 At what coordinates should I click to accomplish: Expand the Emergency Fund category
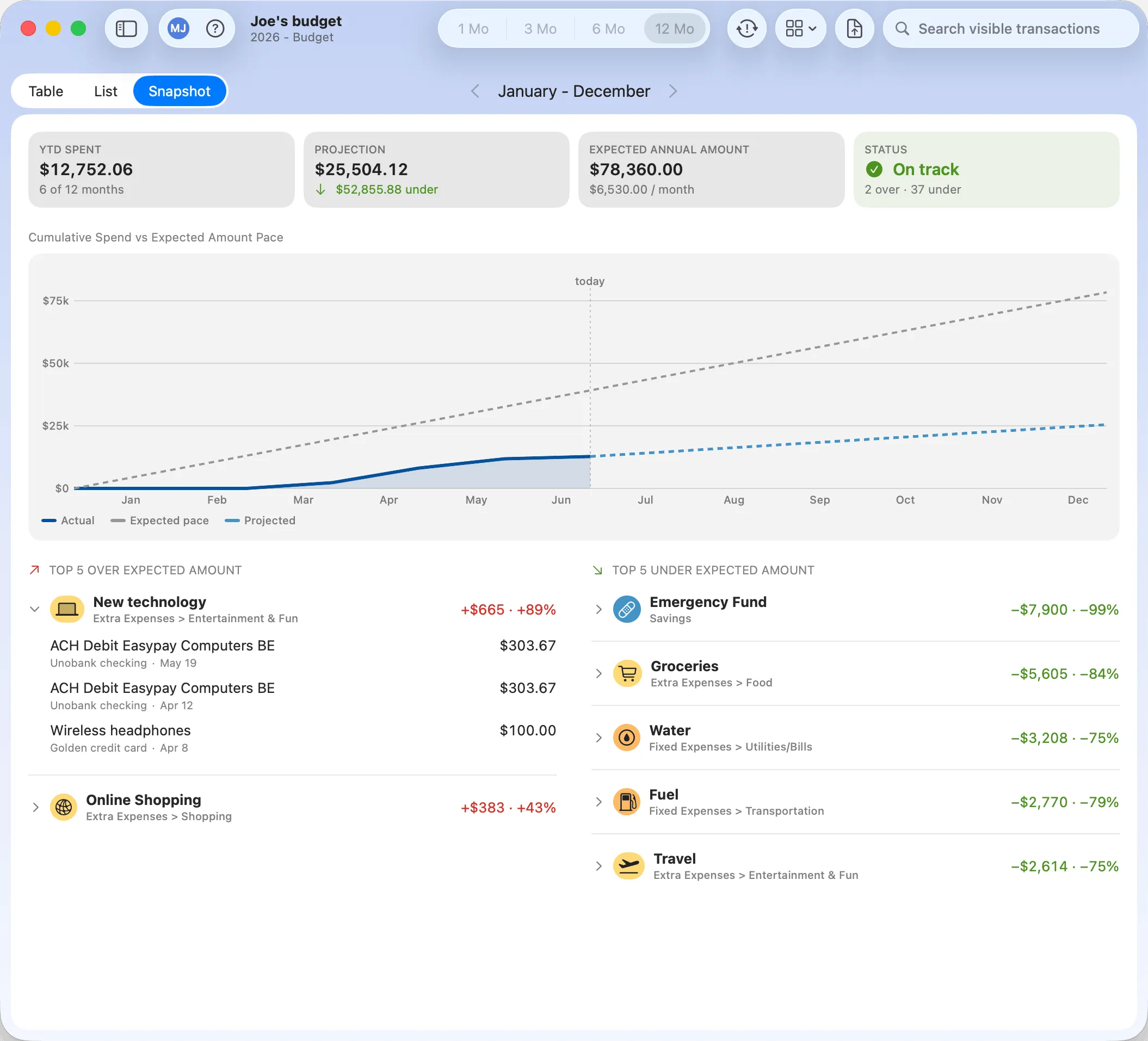[598, 609]
